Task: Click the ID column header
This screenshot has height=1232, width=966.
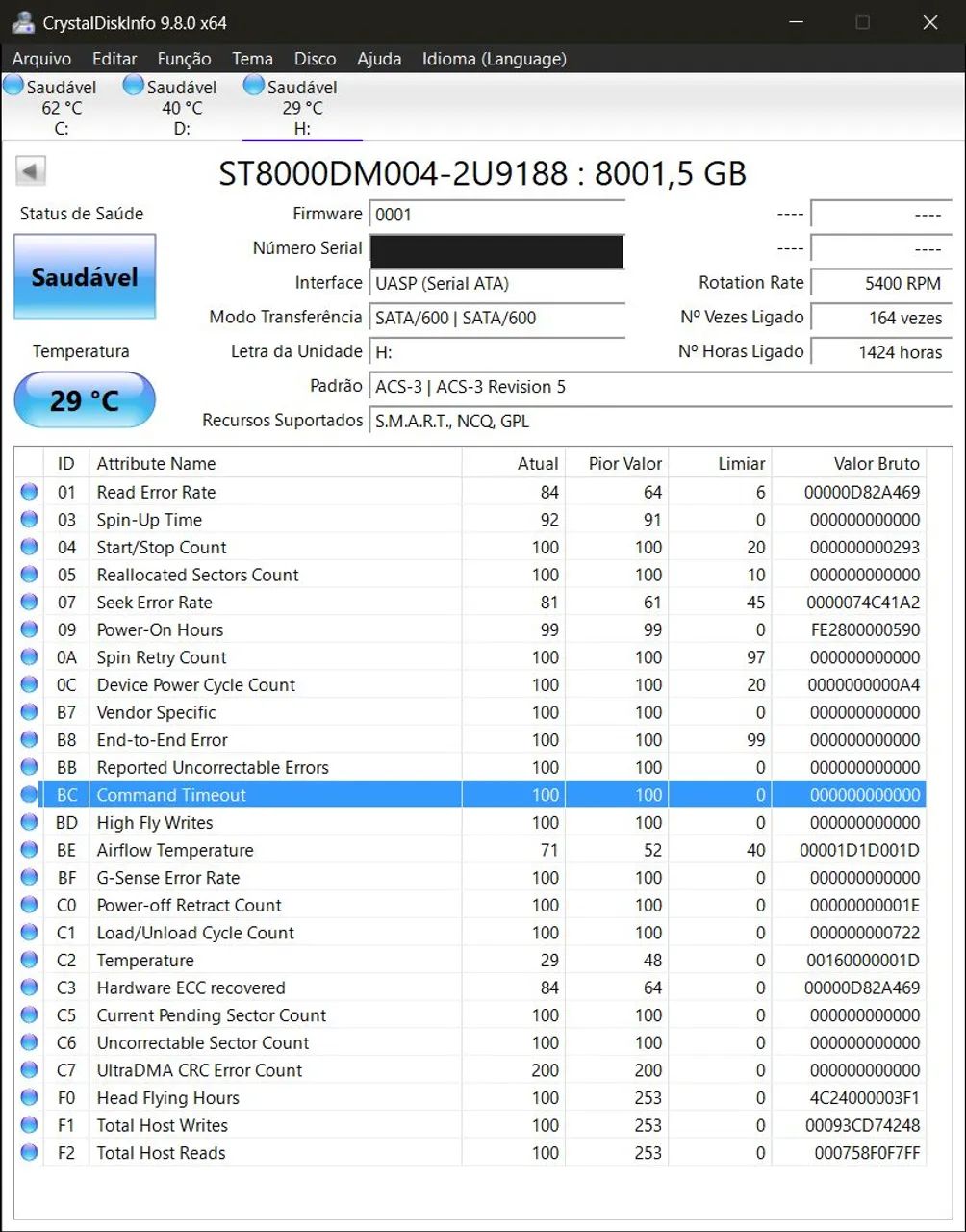Action: tap(65, 463)
